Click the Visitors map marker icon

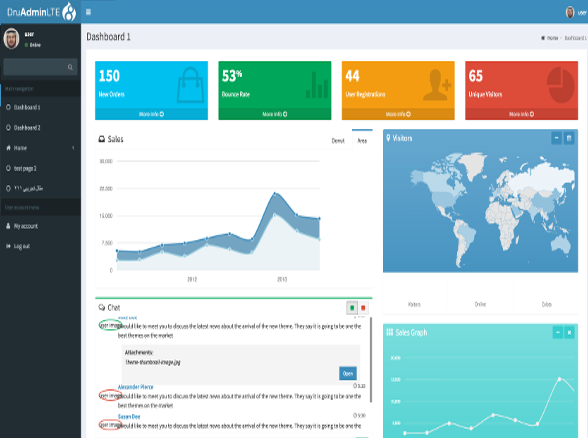pos(388,138)
